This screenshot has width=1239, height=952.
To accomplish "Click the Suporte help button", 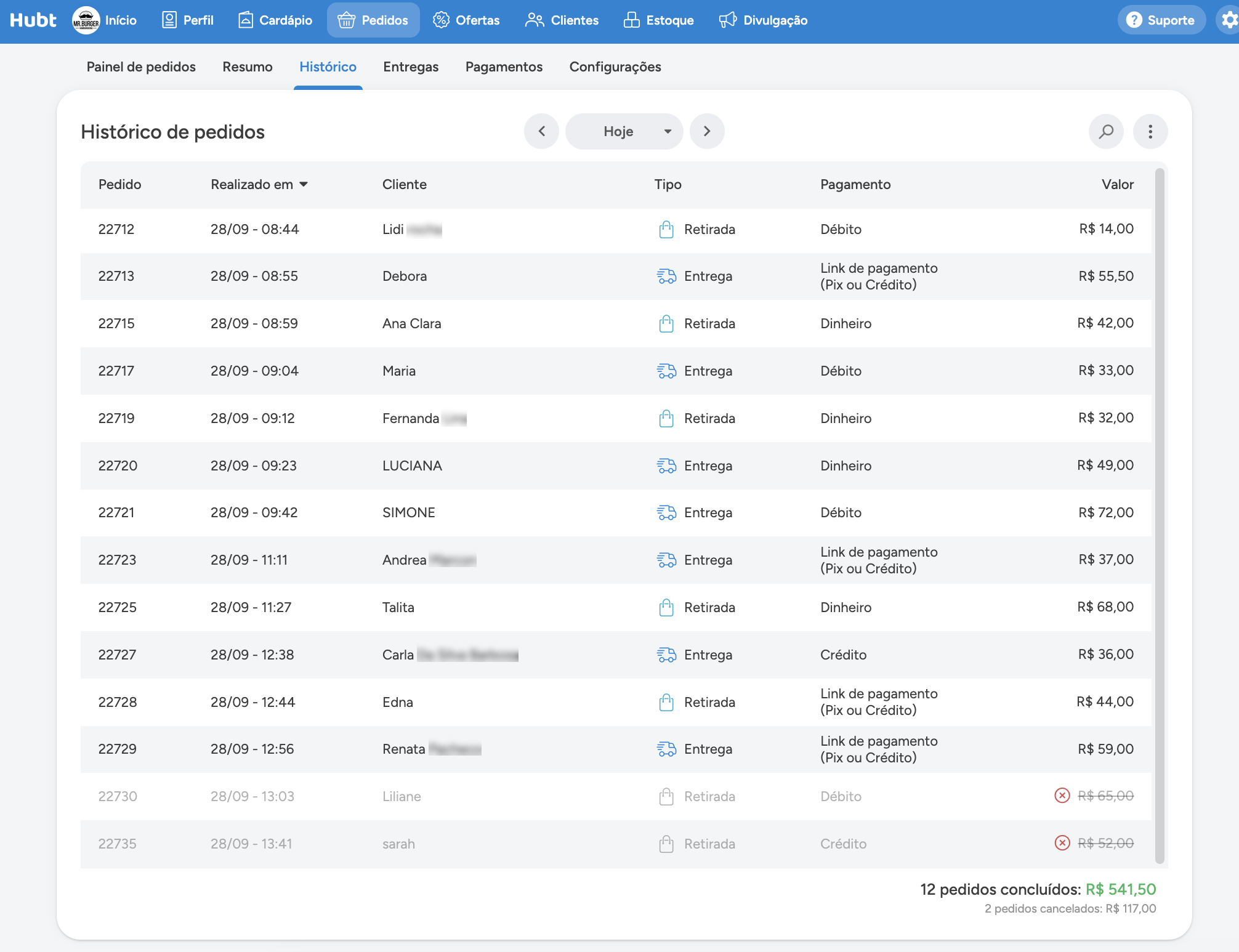I will point(1161,20).
